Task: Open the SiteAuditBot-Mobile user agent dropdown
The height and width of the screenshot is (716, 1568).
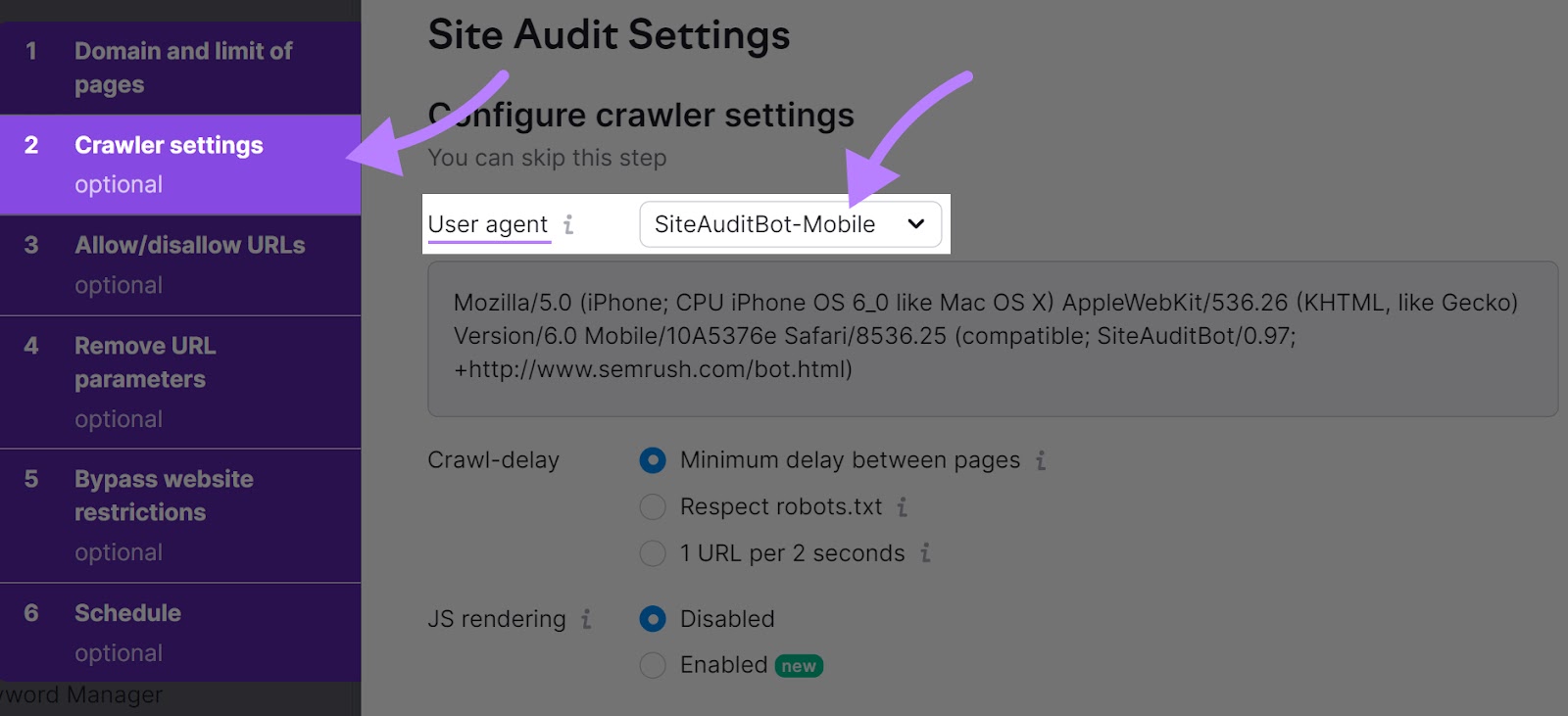Action: [x=790, y=224]
